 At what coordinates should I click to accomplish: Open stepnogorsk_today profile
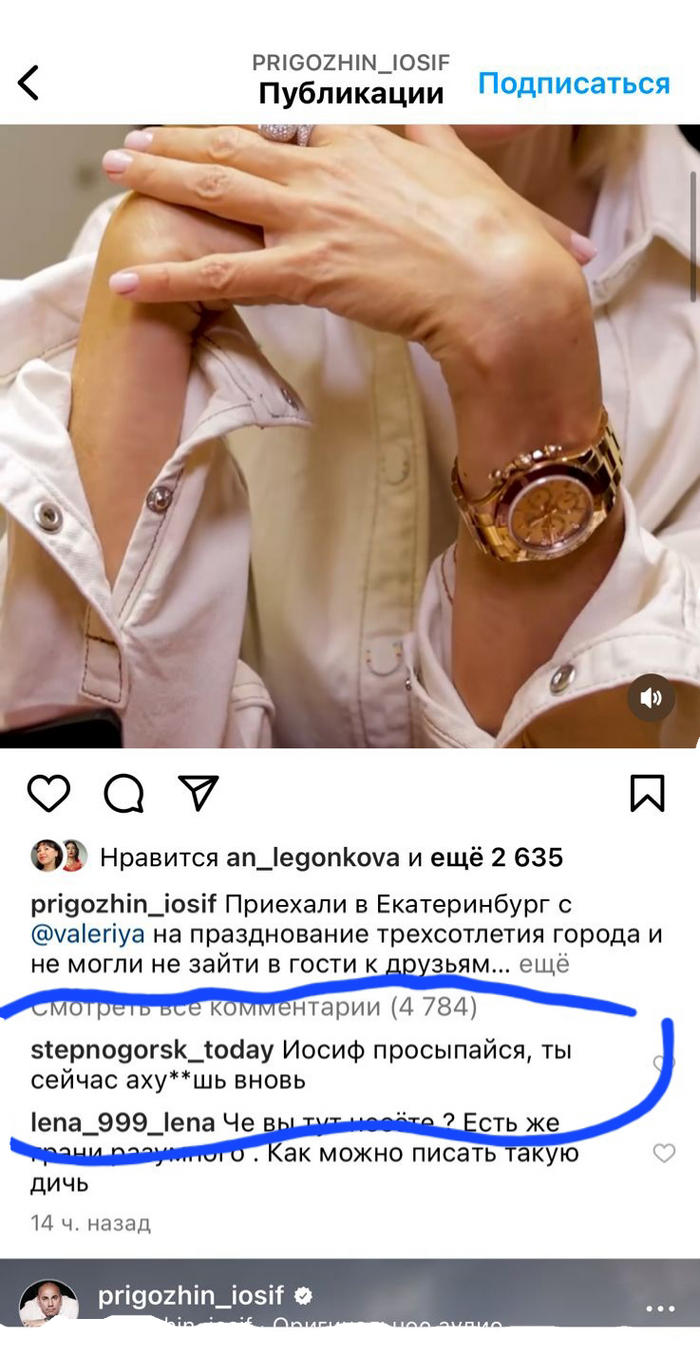coord(152,1051)
